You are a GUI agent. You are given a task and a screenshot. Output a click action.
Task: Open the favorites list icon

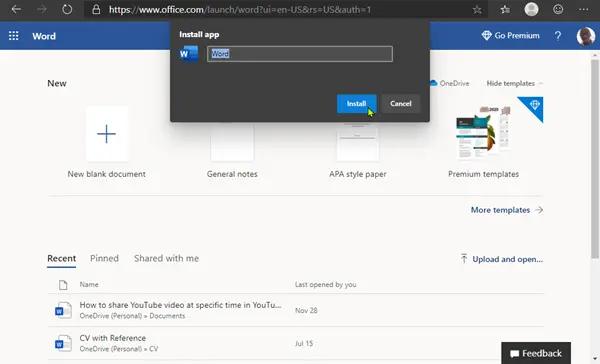505,10
